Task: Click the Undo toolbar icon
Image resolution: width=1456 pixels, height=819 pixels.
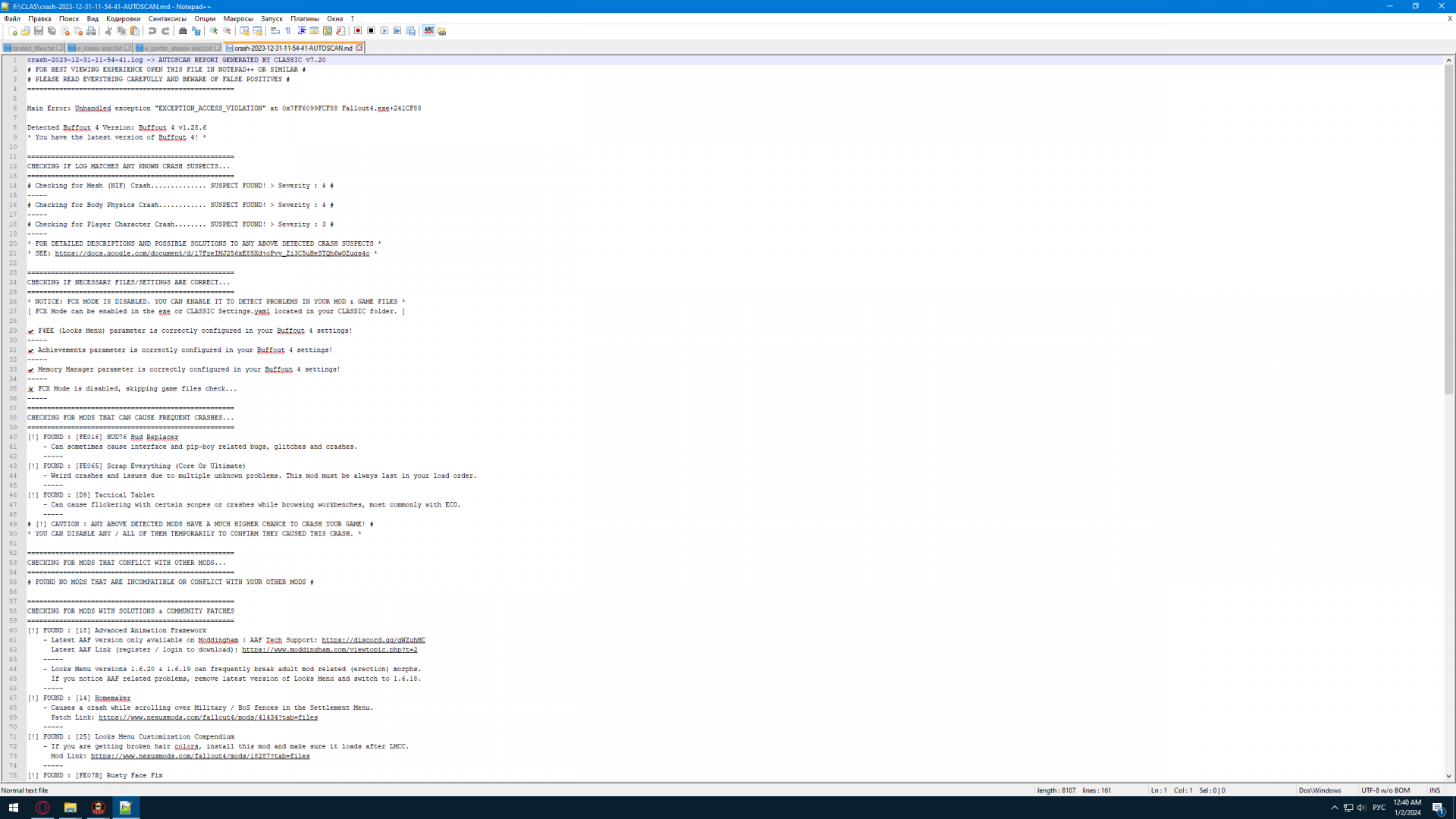Action: 152,31
